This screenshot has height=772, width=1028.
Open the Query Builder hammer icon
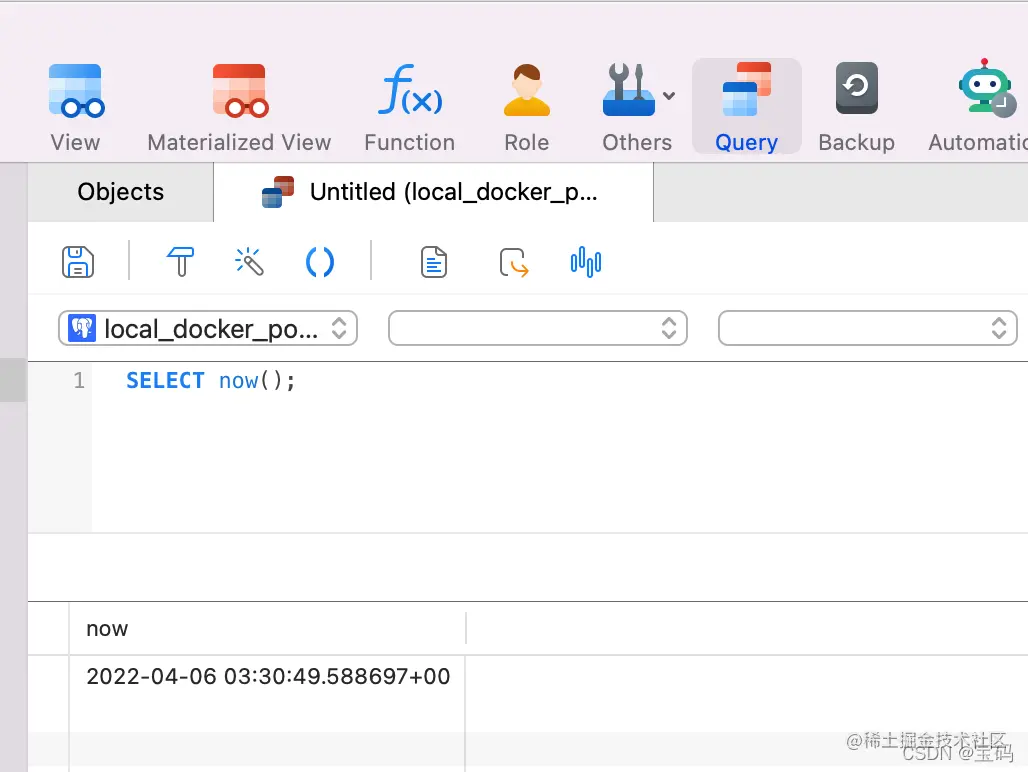pos(180,261)
